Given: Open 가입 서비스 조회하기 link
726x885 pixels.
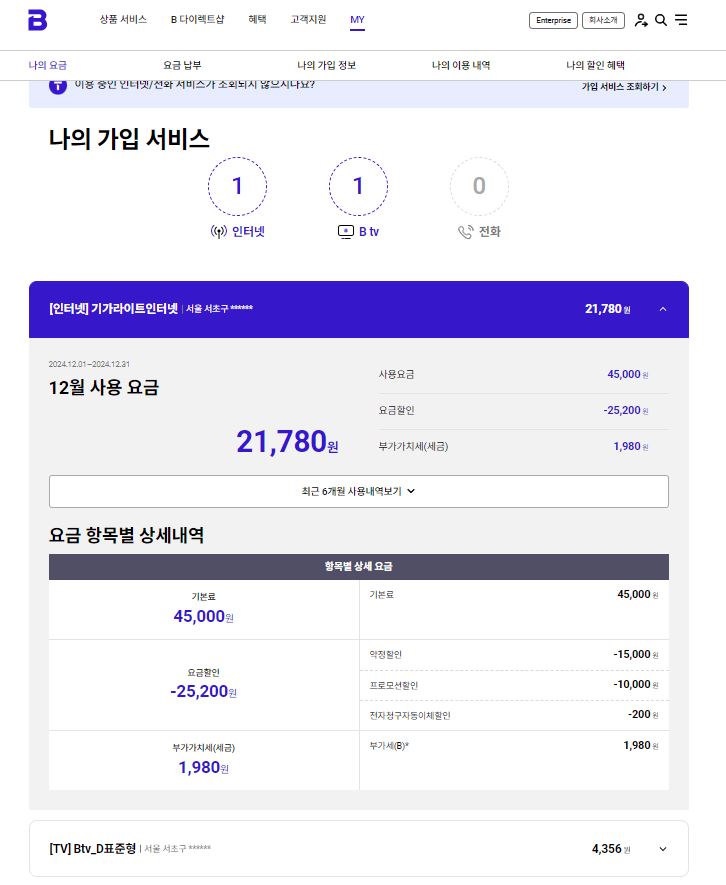Looking at the screenshot, I should 624,87.
